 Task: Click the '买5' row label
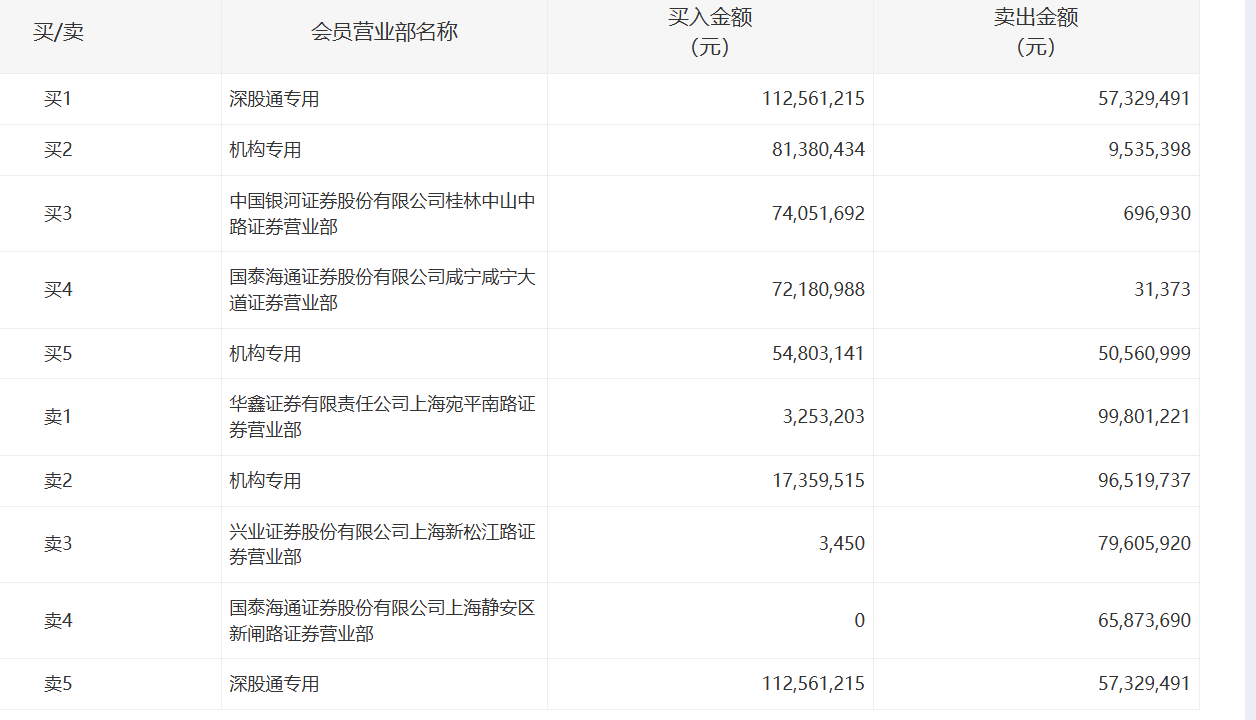pos(58,354)
